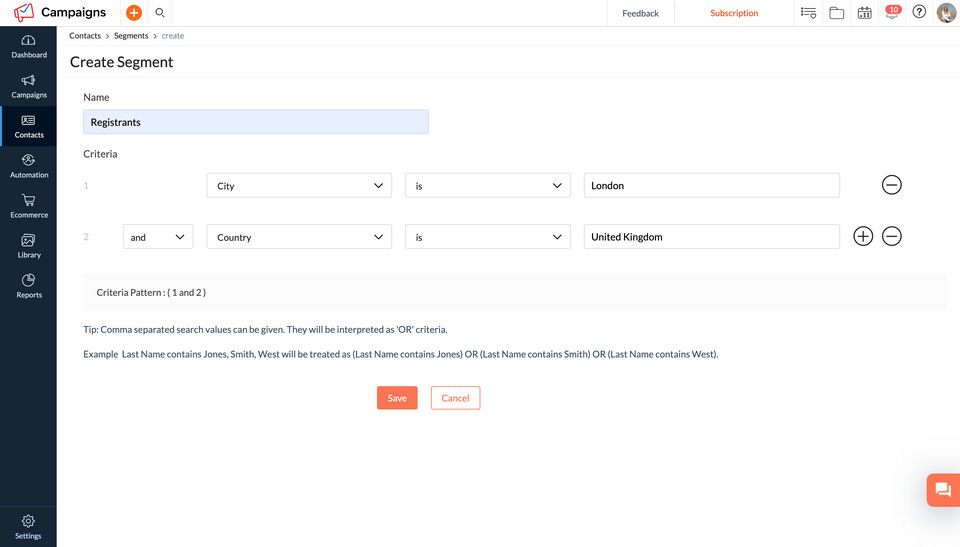The image size is (960, 547).
Task: Open the 'is' condition dropdown for Country
Action: click(x=487, y=237)
